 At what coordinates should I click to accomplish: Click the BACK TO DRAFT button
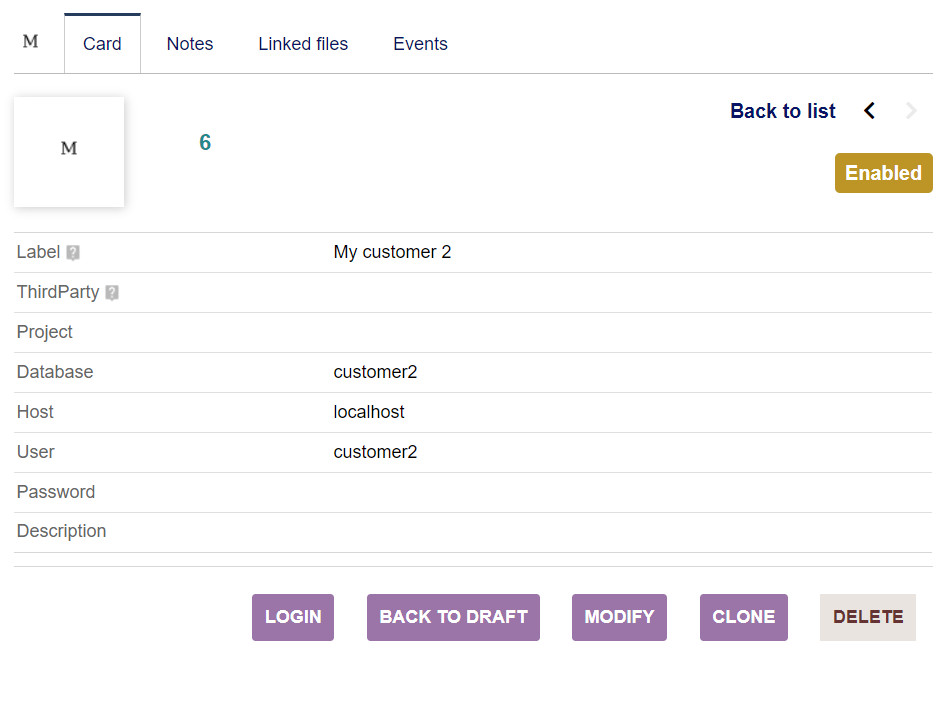453,617
